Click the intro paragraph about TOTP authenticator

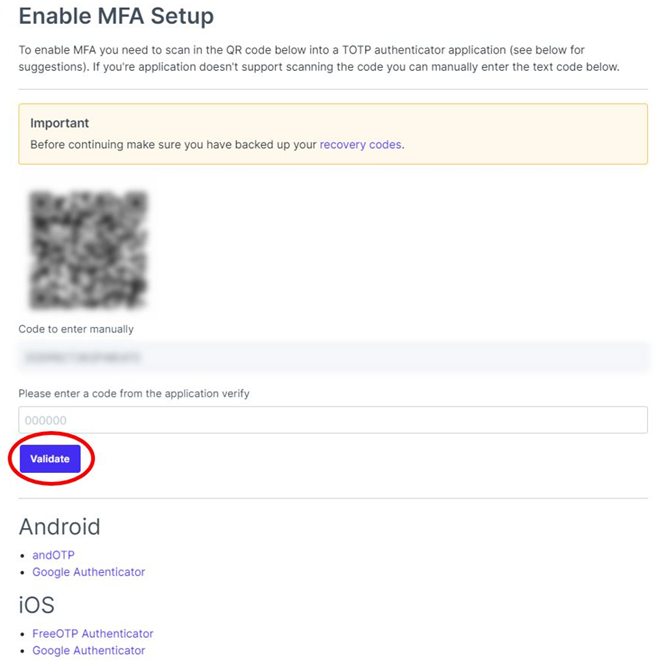click(x=320, y=58)
